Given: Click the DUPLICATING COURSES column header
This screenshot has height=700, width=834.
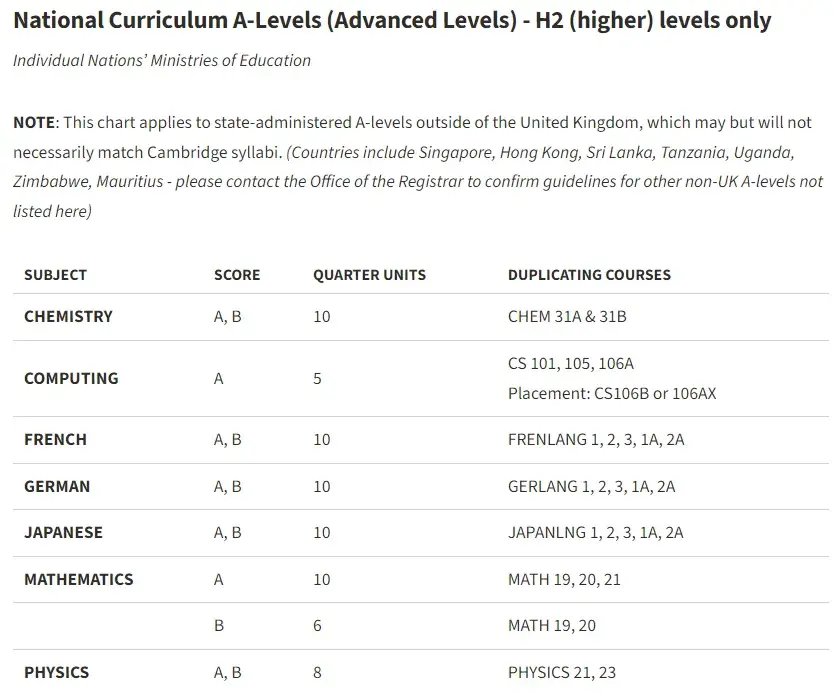Looking at the screenshot, I should click(x=589, y=274).
